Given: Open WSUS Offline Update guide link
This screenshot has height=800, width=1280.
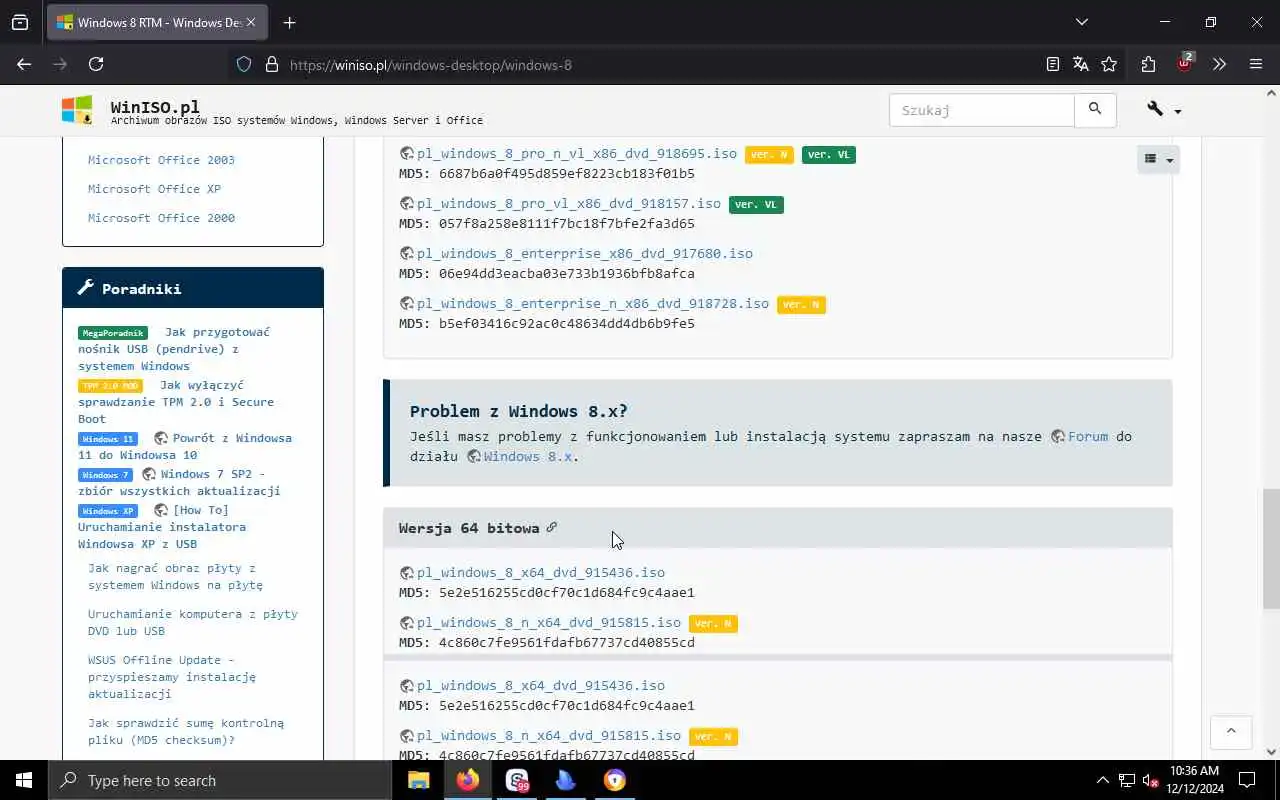Looking at the screenshot, I should pos(172,677).
